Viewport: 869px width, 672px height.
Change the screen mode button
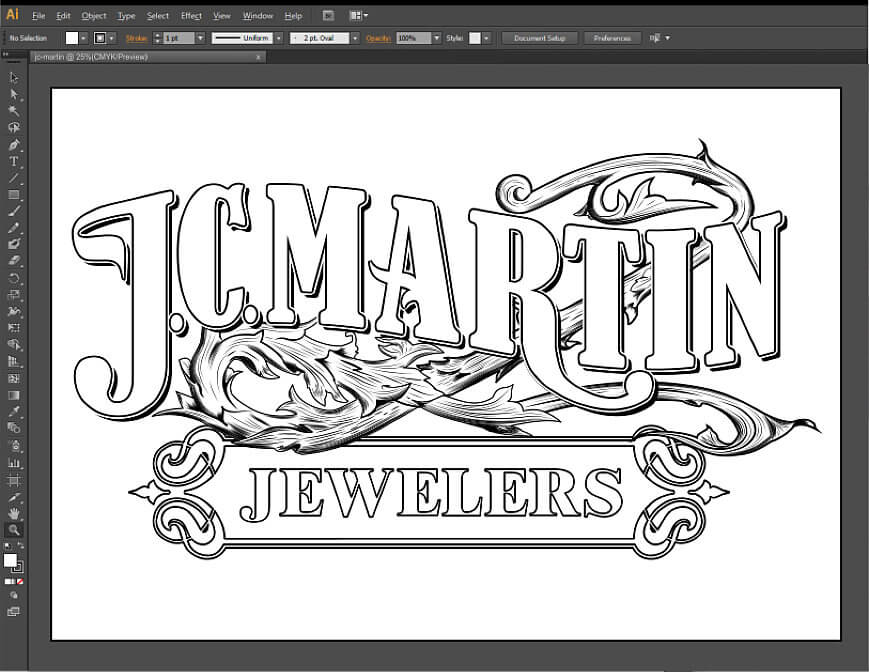tap(14, 612)
